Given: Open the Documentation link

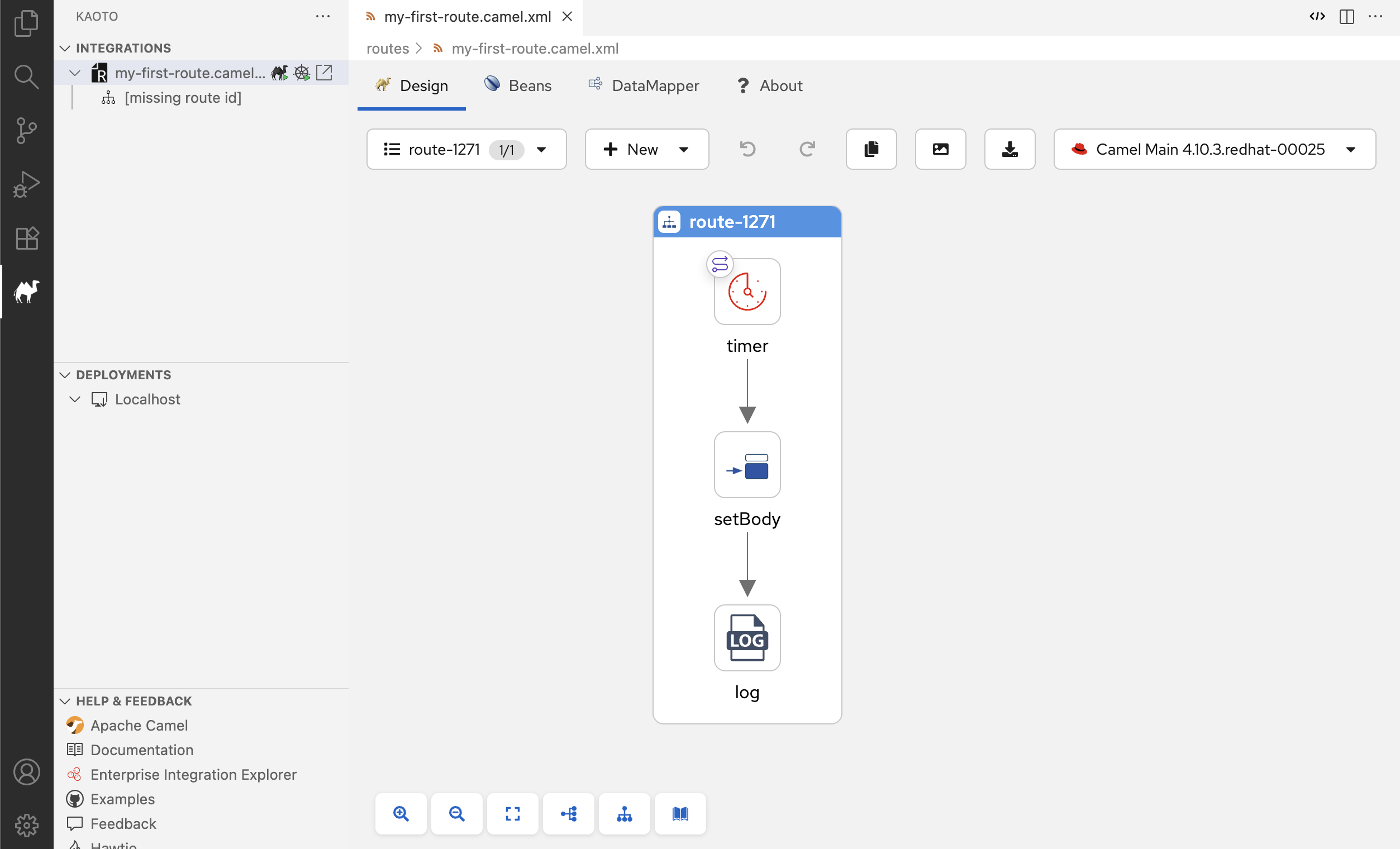Looking at the screenshot, I should point(141,750).
